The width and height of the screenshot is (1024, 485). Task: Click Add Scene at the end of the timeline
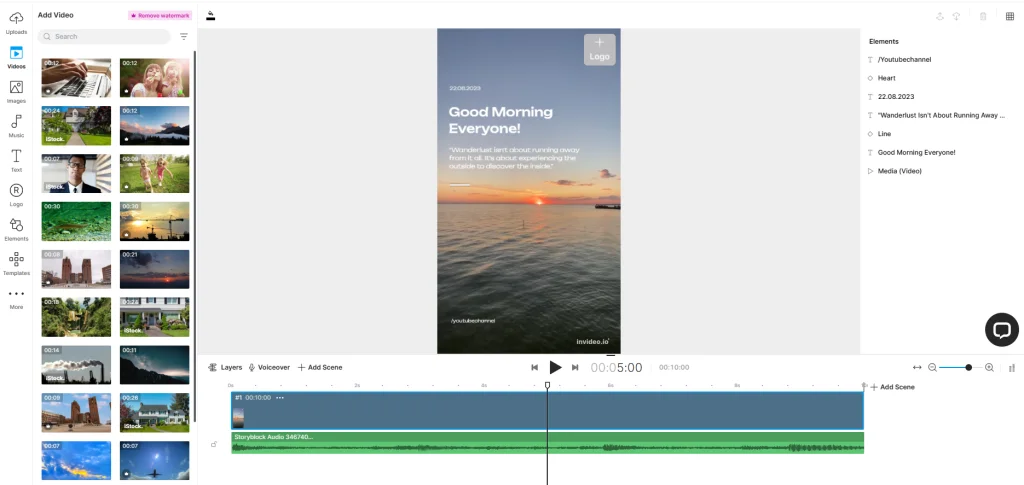tap(893, 387)
